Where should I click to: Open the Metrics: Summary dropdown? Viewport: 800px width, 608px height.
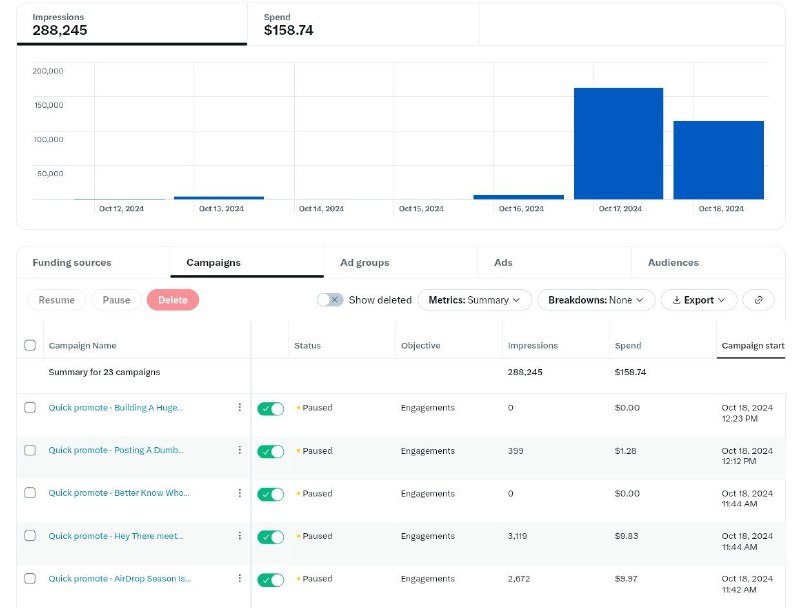pyautogui.click(x=474, y=300)
